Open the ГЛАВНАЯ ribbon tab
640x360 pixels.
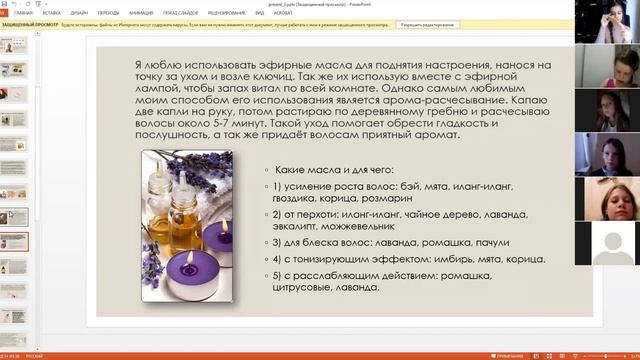coord(23,13)
